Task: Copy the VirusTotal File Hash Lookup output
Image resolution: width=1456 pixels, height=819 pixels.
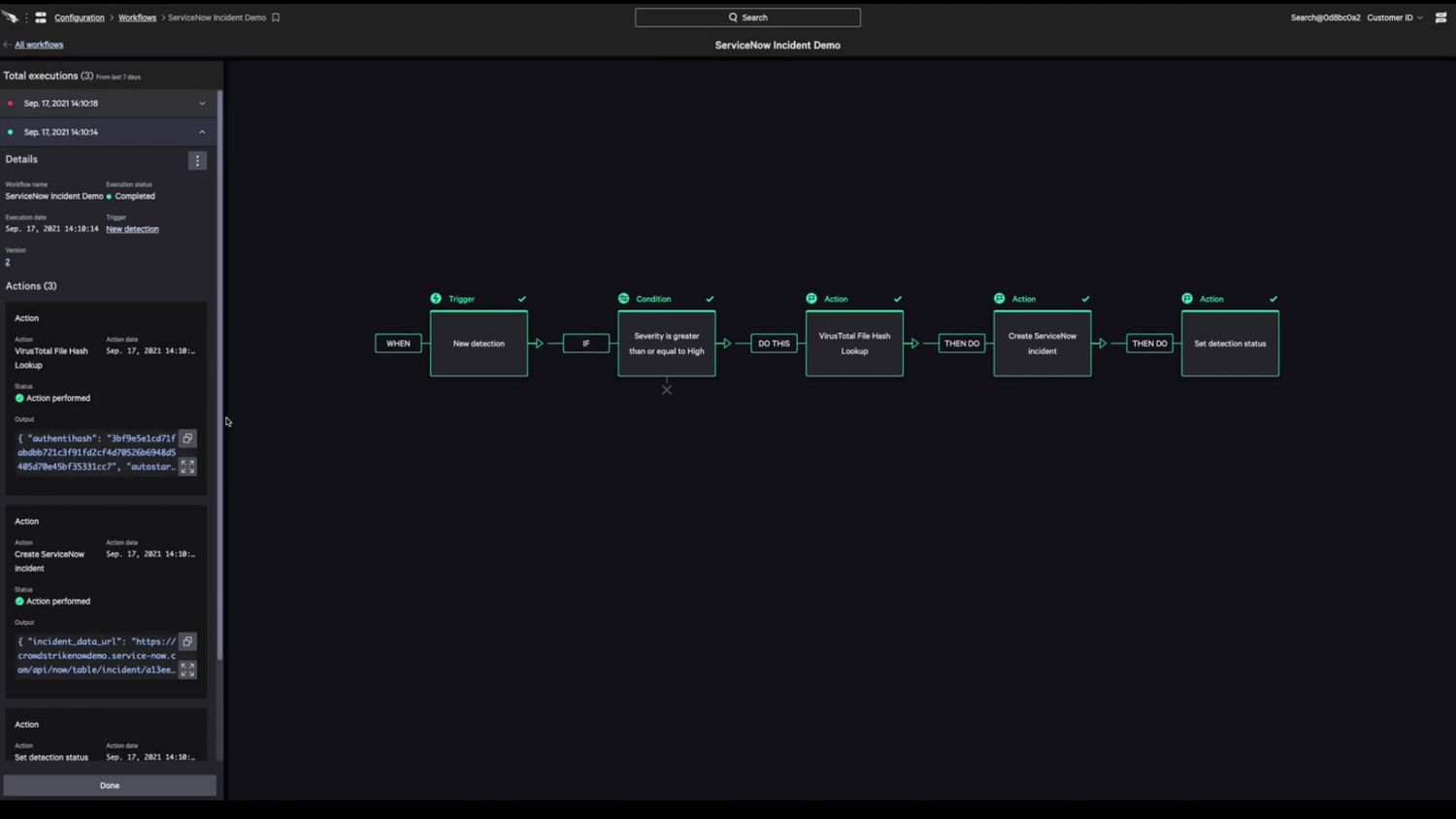Action: (187, 439)
